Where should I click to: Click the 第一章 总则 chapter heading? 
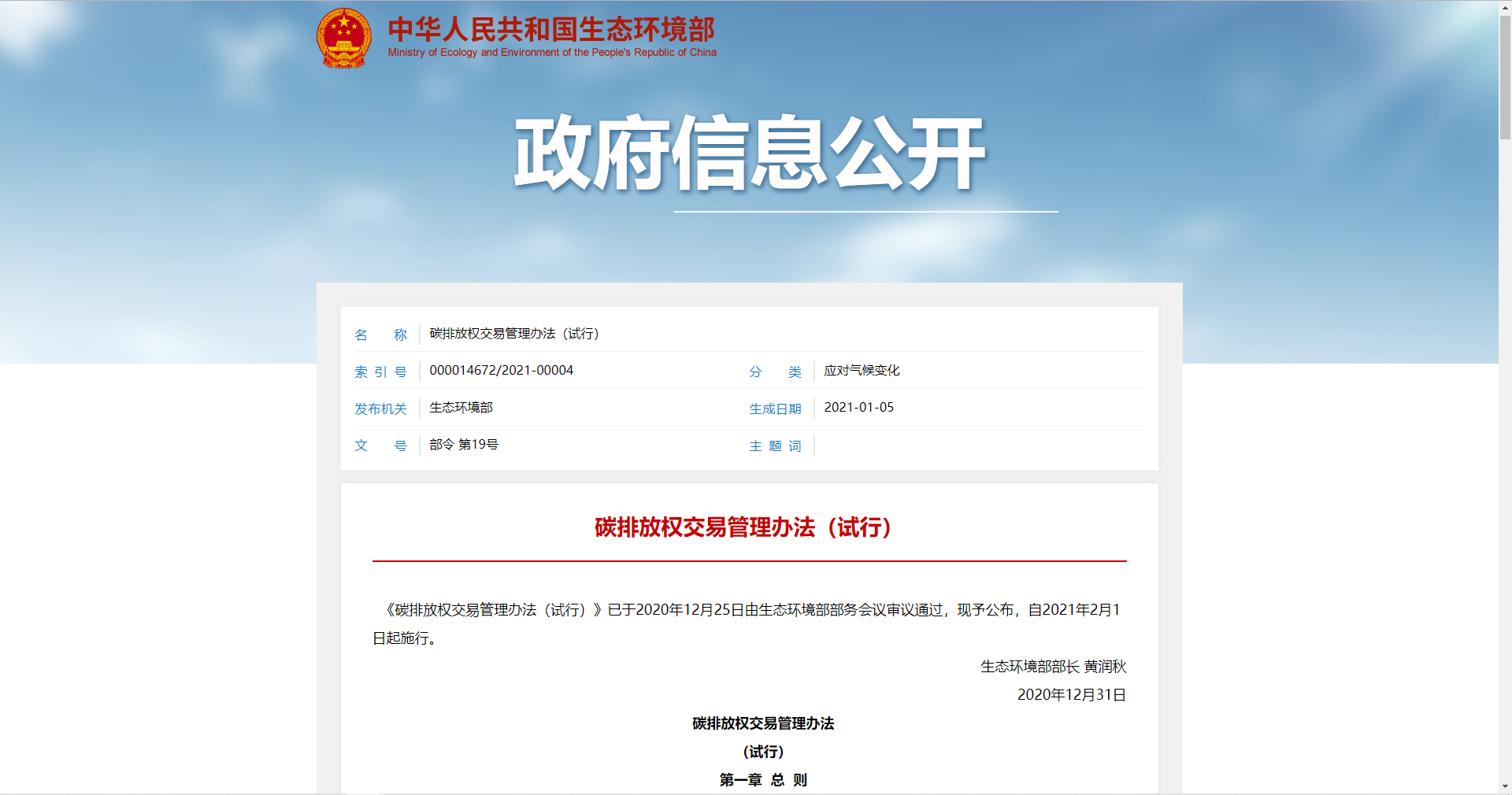pyautogui.click(x=763, y=780)
